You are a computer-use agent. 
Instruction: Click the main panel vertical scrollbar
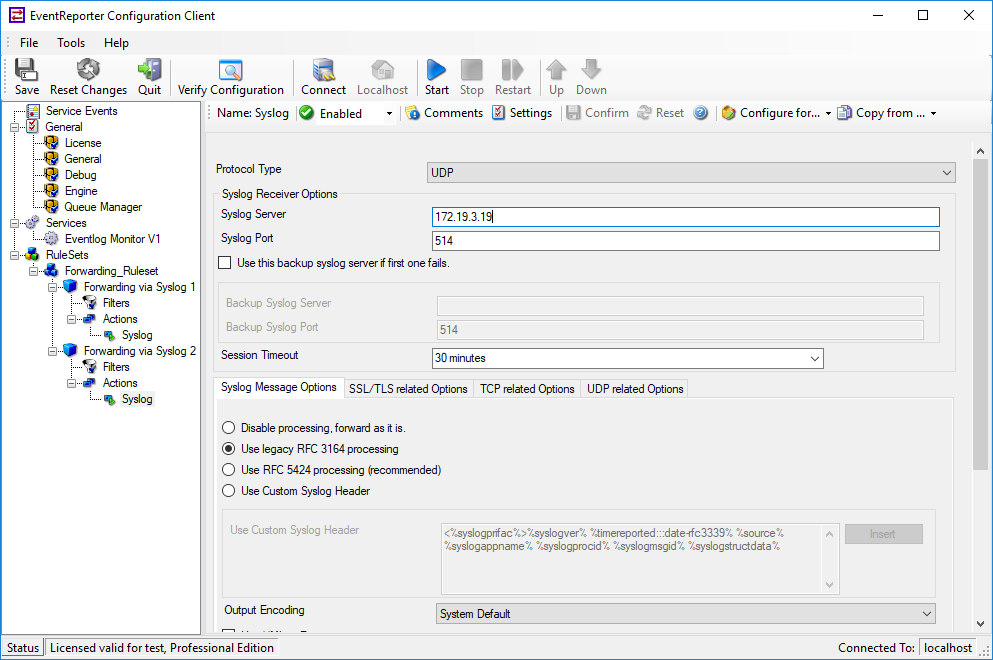click(980, 314)
